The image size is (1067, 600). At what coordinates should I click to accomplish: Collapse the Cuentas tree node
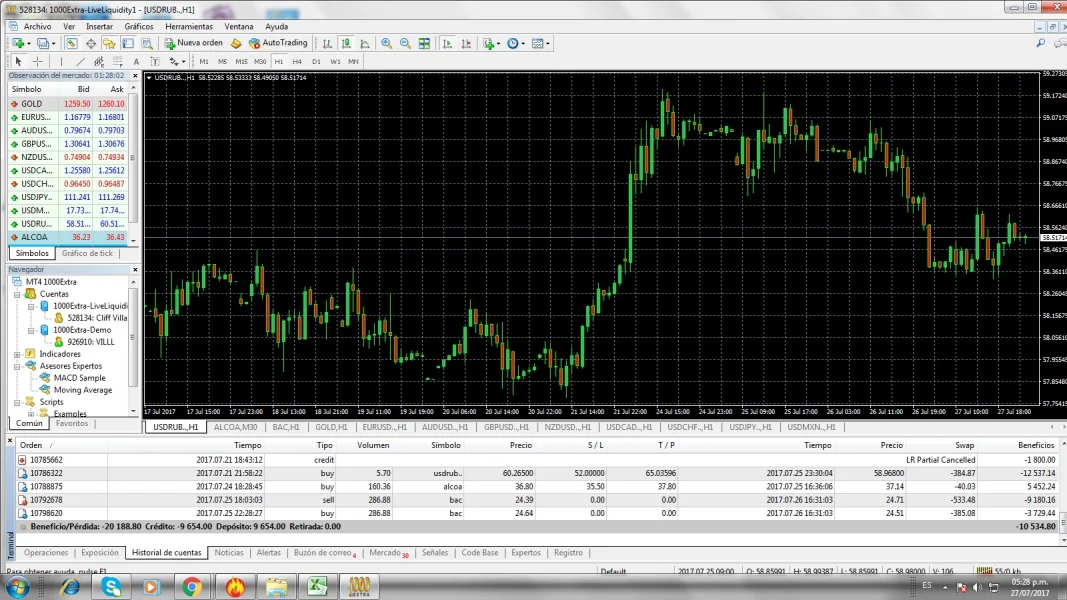(18, 294)
